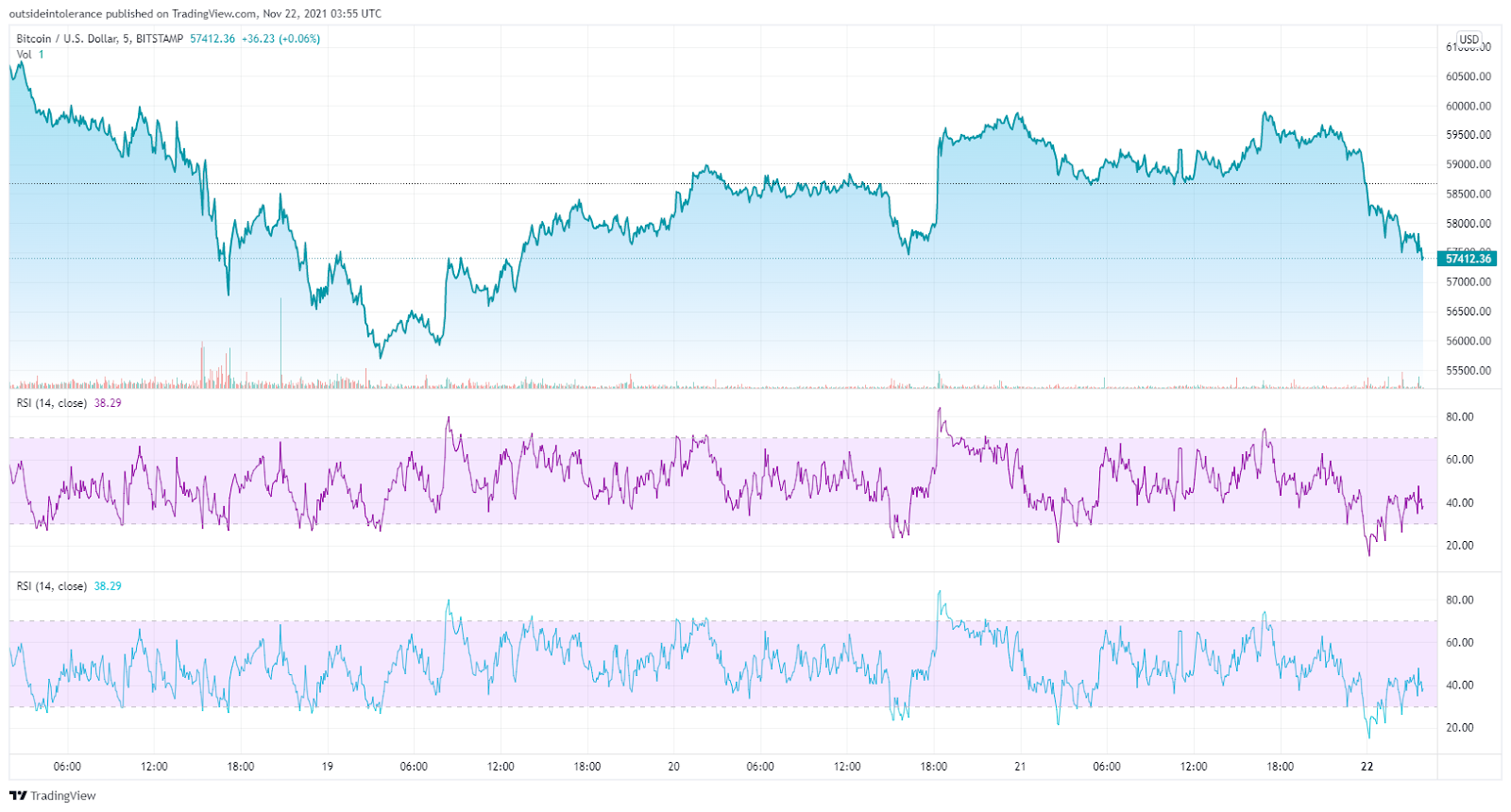This screenshot has height=812, width=1511.
Task: Click the legend price 57412.36 beside BITSTAMP
Action: click(x=212, y=39)
